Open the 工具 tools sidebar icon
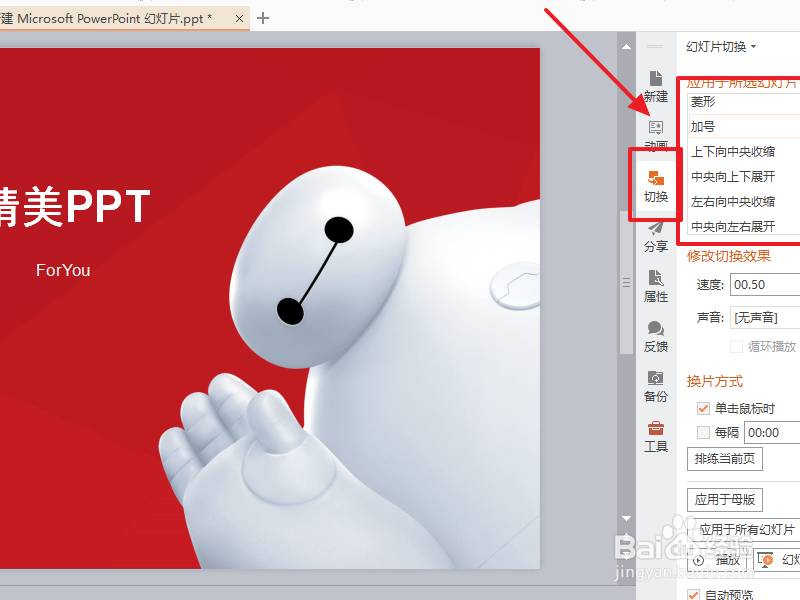This screenshot has height=600, width=800. point(656,437)
